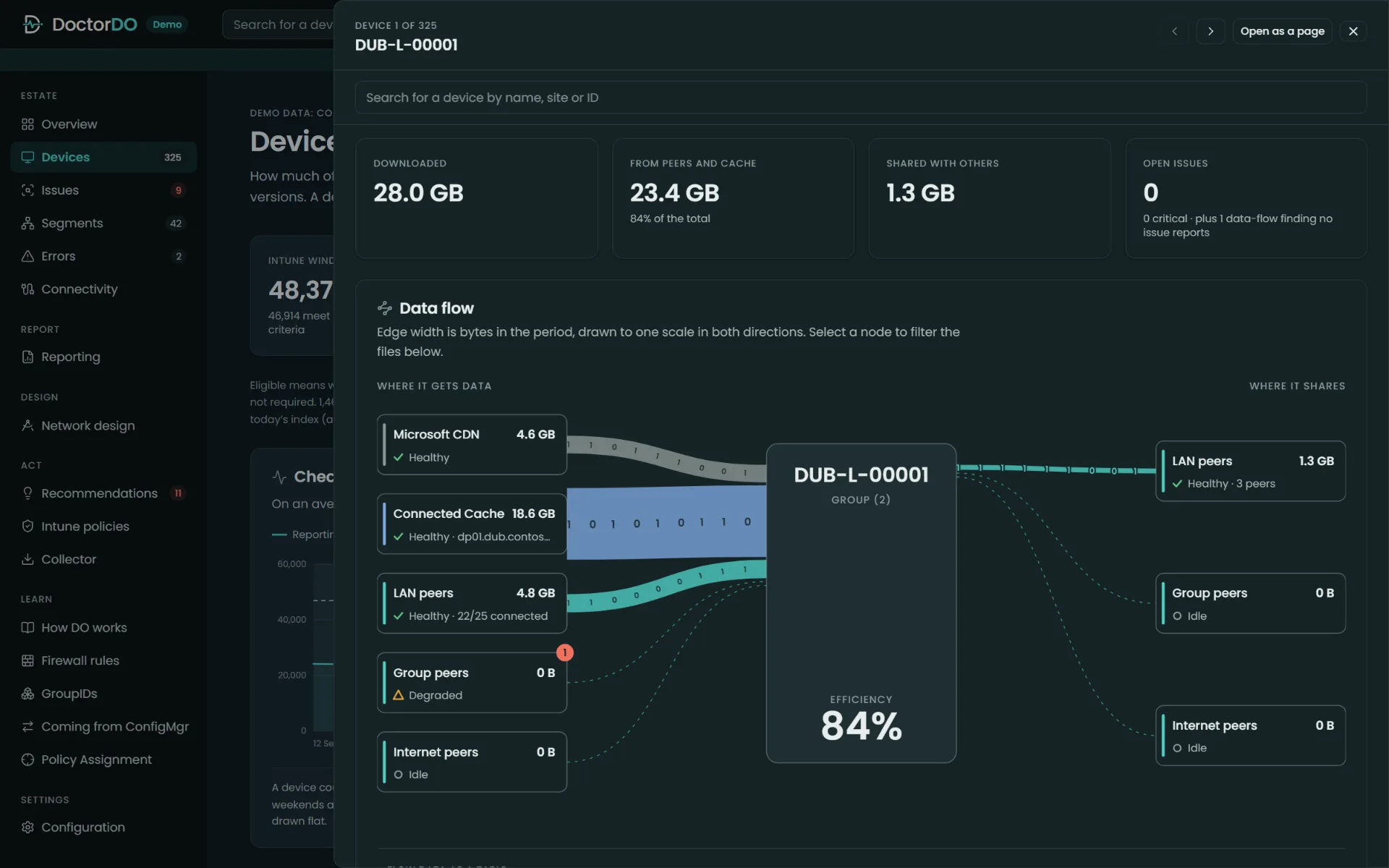Image resolution: width=1389 pixels, height=868 pixels.
Task: Select the right Group peers idle node
Action: pyautogui.click(x=1250, y=603)
